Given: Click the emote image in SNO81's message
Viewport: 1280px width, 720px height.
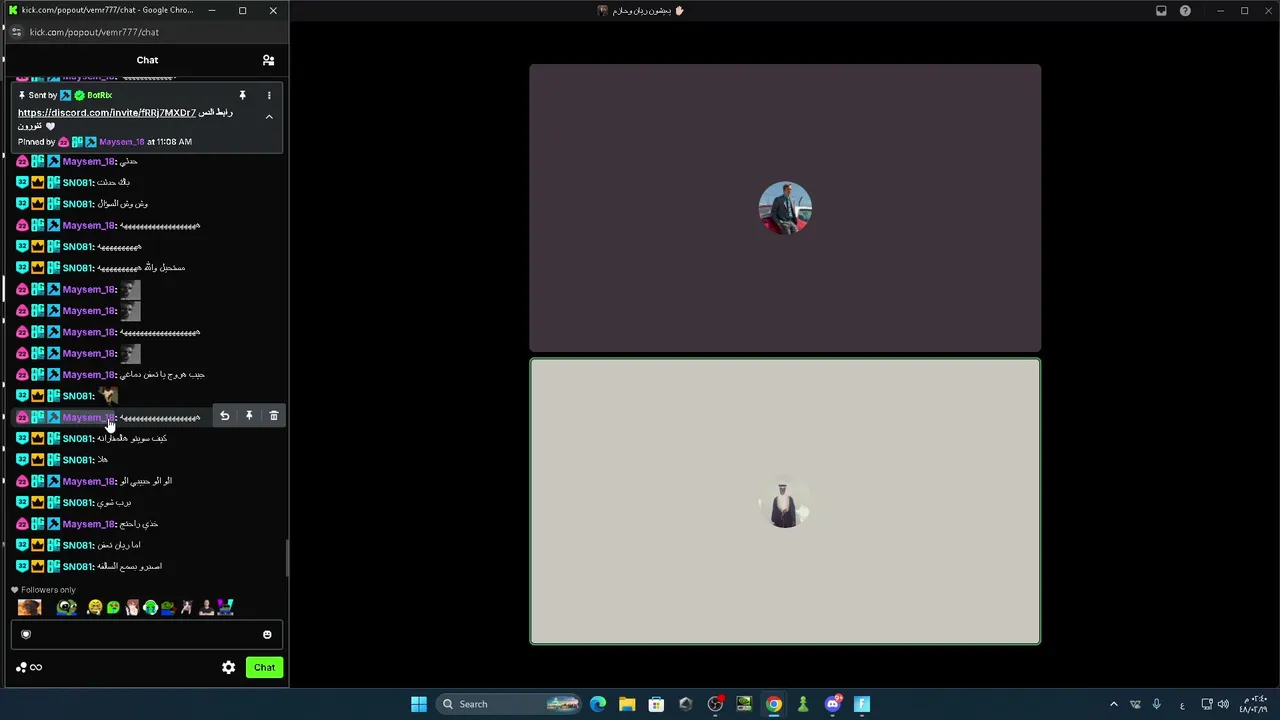Looking at the screenshot, I should point(108,396).
